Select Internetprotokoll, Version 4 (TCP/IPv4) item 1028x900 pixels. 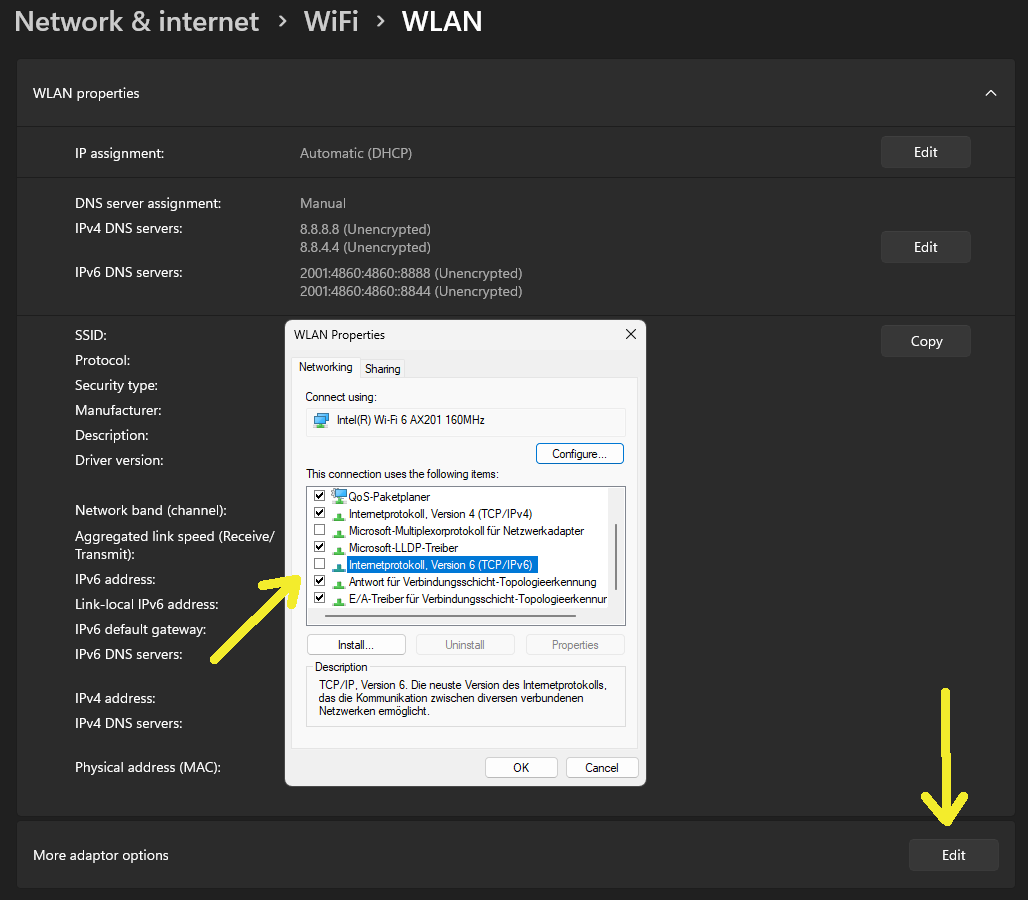coord(440,514)
